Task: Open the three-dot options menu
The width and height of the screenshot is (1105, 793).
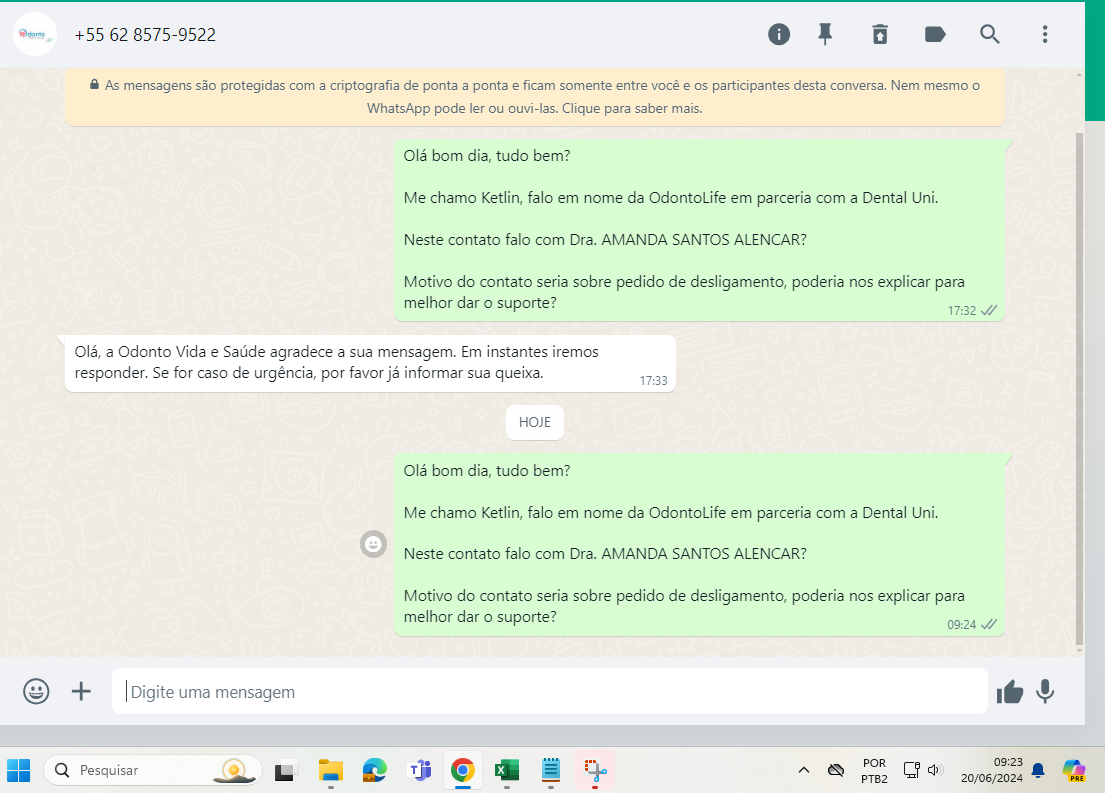Action: (1045, 34)
